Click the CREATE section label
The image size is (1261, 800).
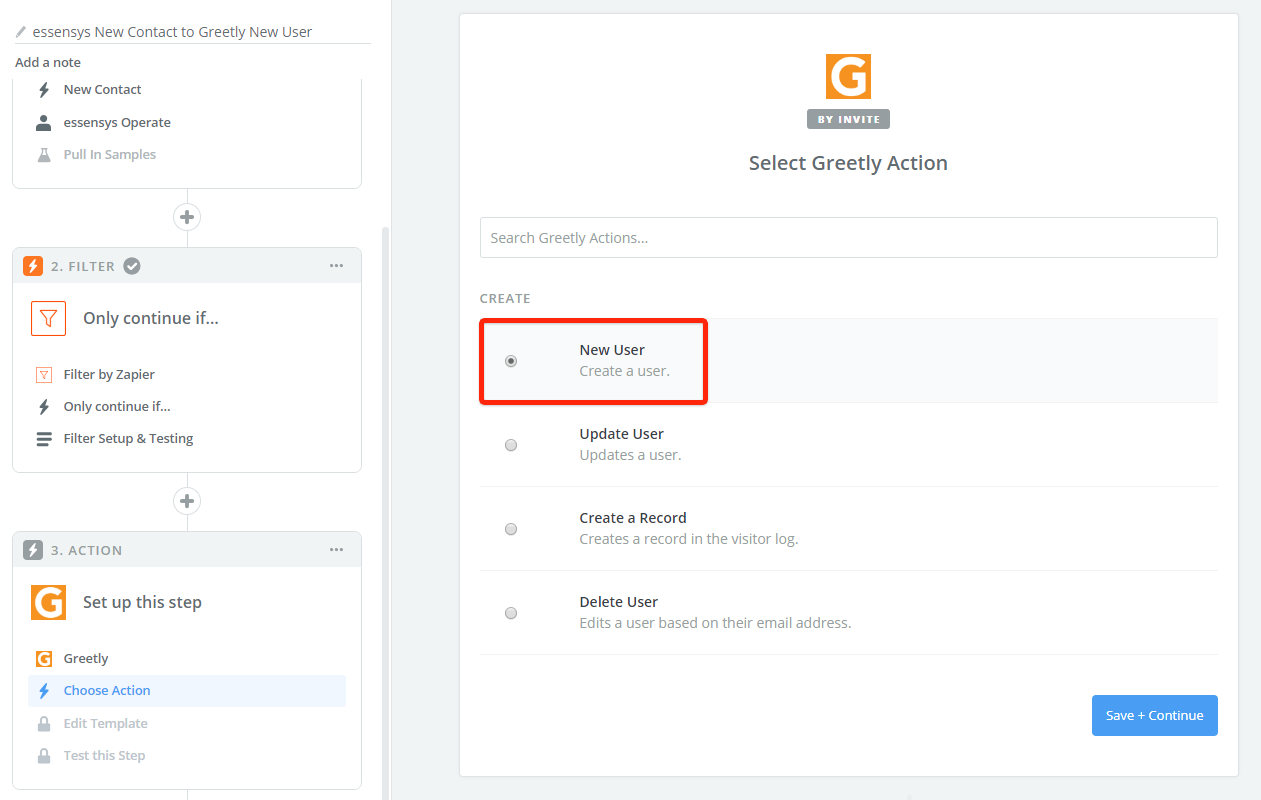tap(505, 299)
